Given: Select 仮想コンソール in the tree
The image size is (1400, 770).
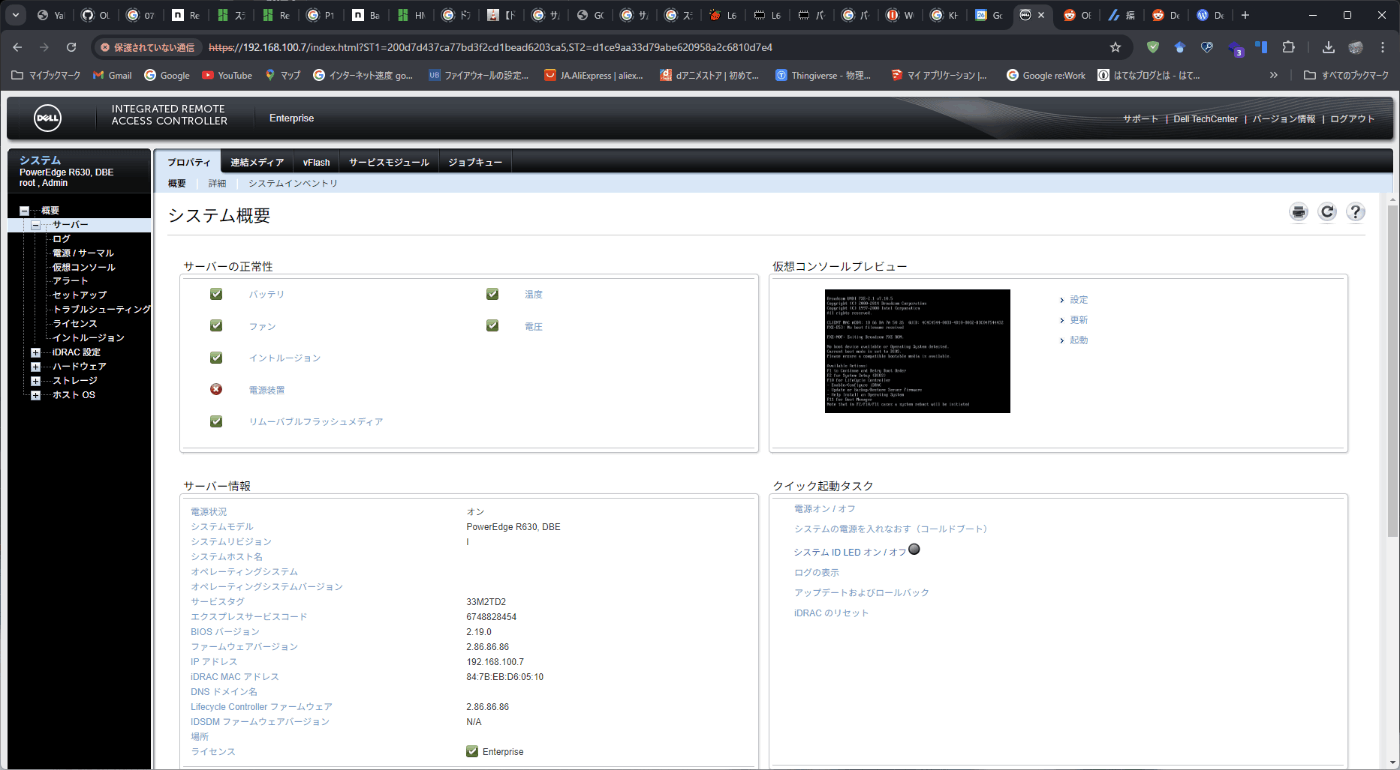Looking at the screenshot, I should click(x=84, y=267).
